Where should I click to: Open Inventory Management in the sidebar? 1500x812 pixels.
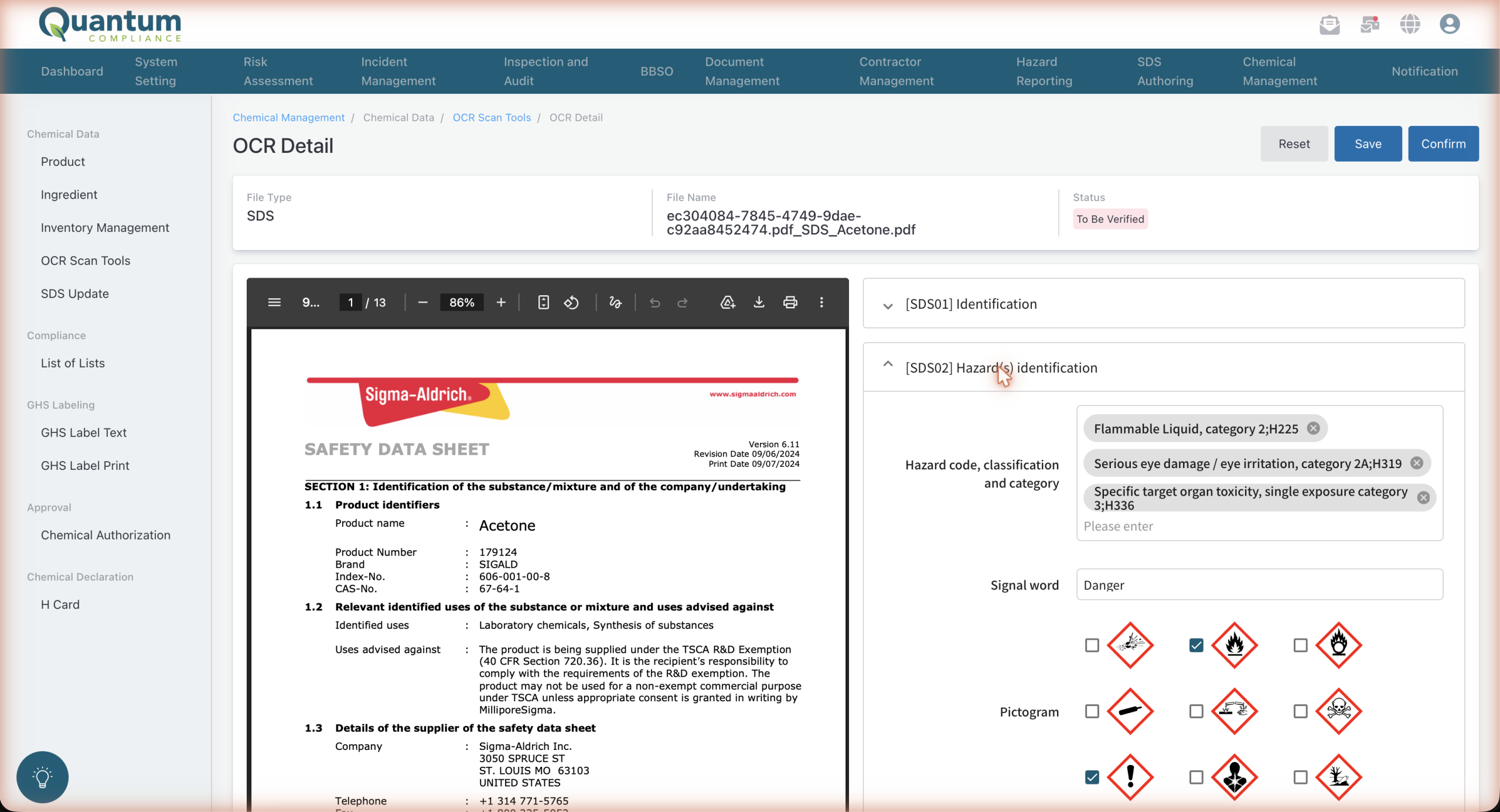click(x=105, y=227)
